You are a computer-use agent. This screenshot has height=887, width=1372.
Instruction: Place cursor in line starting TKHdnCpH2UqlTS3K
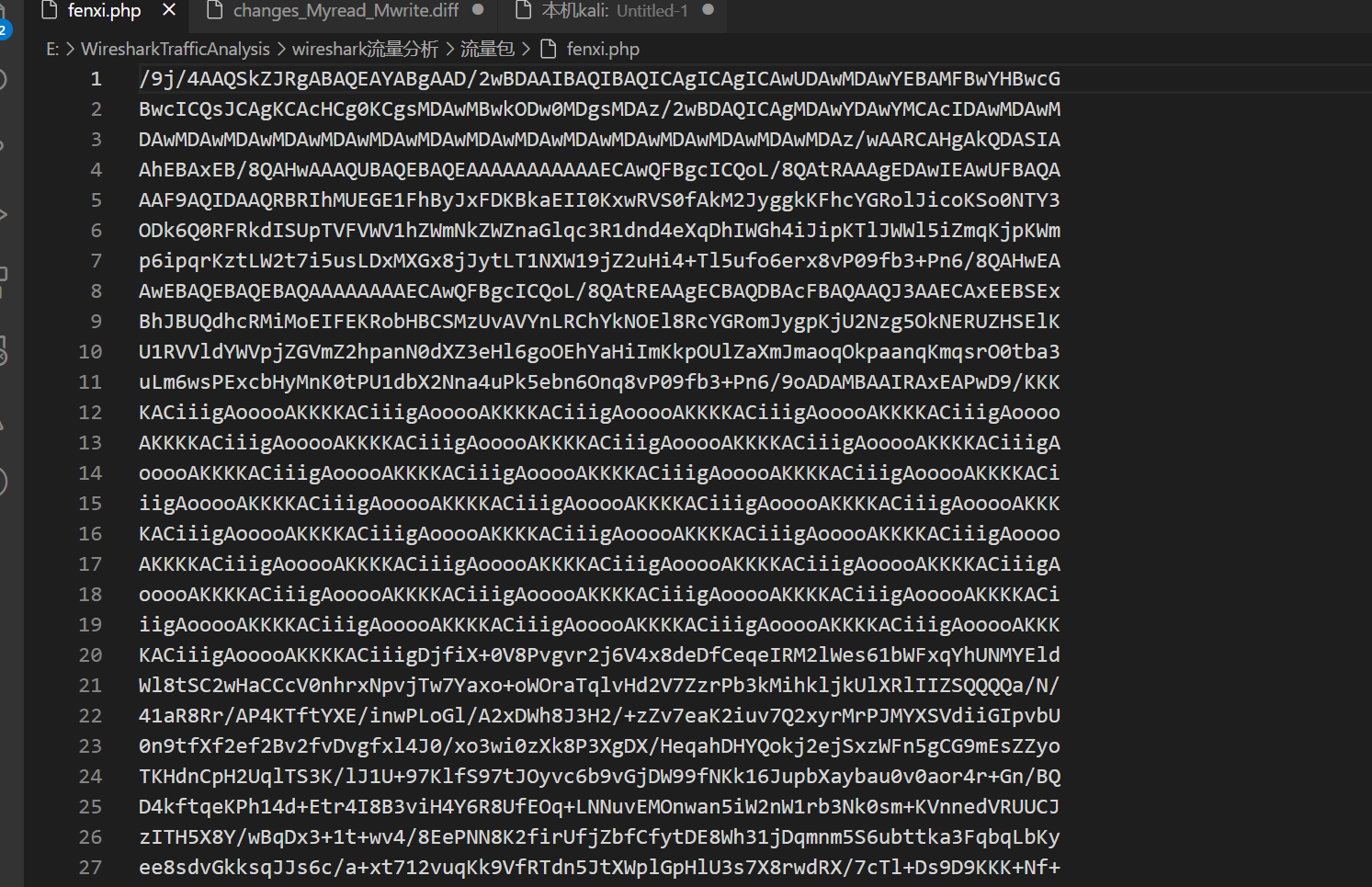599,777
